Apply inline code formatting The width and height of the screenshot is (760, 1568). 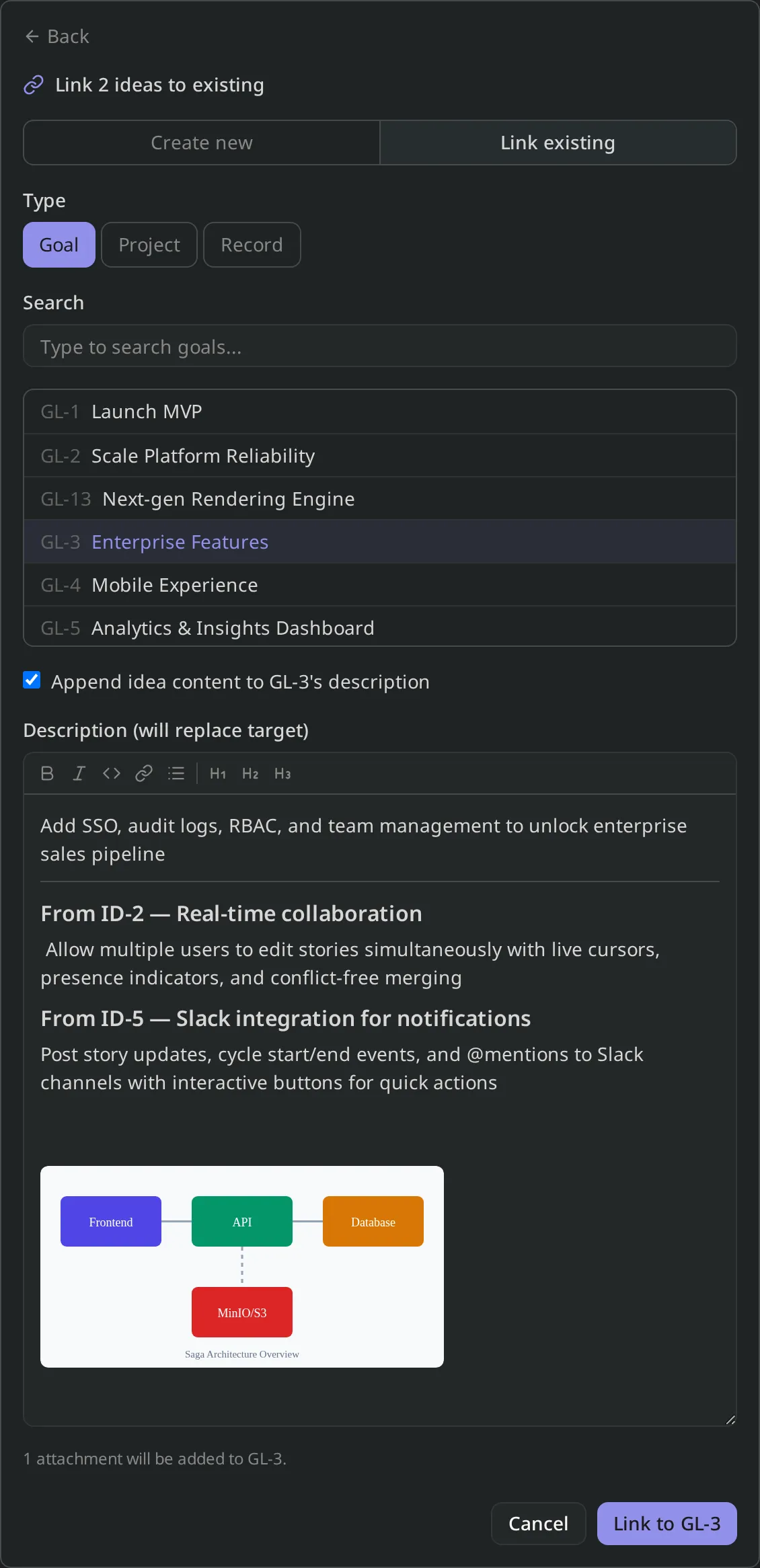[112, 773]
